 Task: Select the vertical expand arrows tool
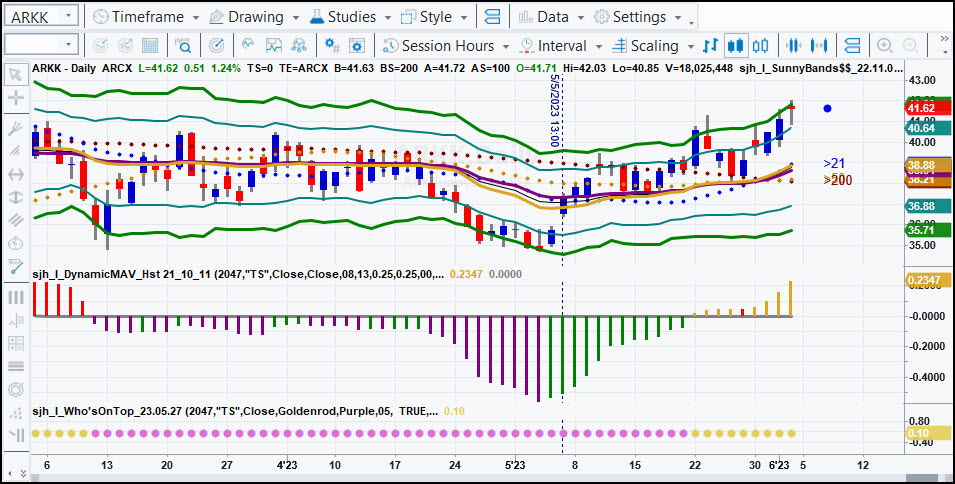coord(15,198)
